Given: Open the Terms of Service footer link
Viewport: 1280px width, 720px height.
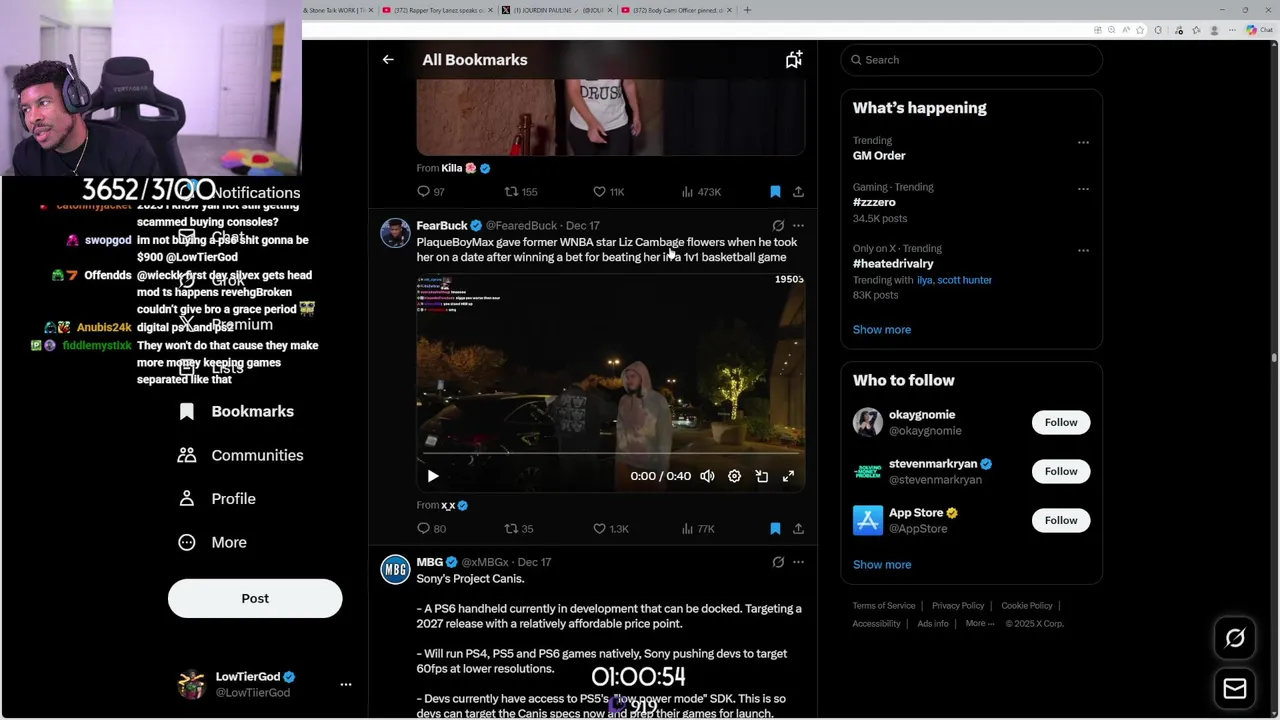Looking at the screenshot, I should coord(884,606).
